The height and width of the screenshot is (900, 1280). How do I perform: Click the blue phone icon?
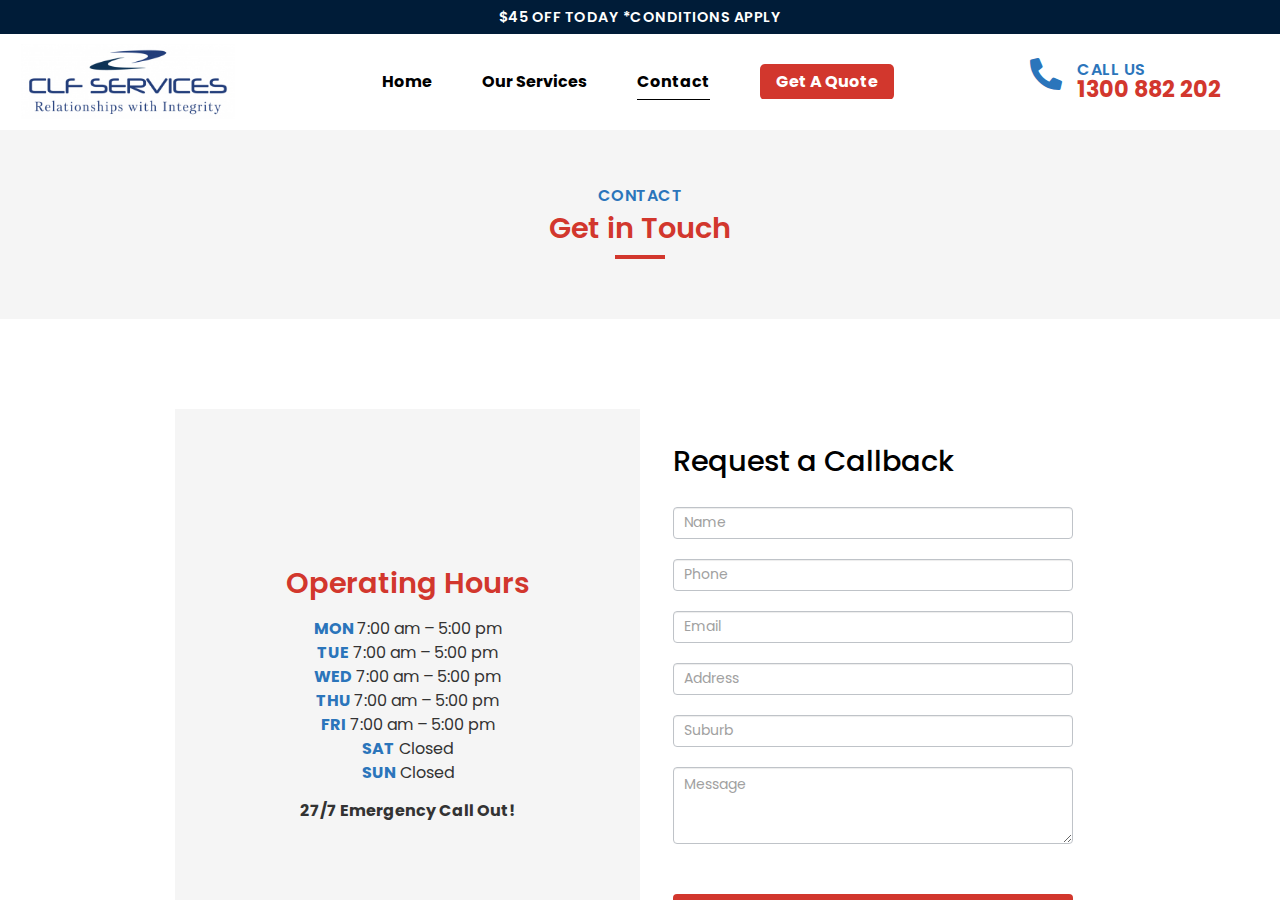pyautogui.click(x=1046, y=74)
